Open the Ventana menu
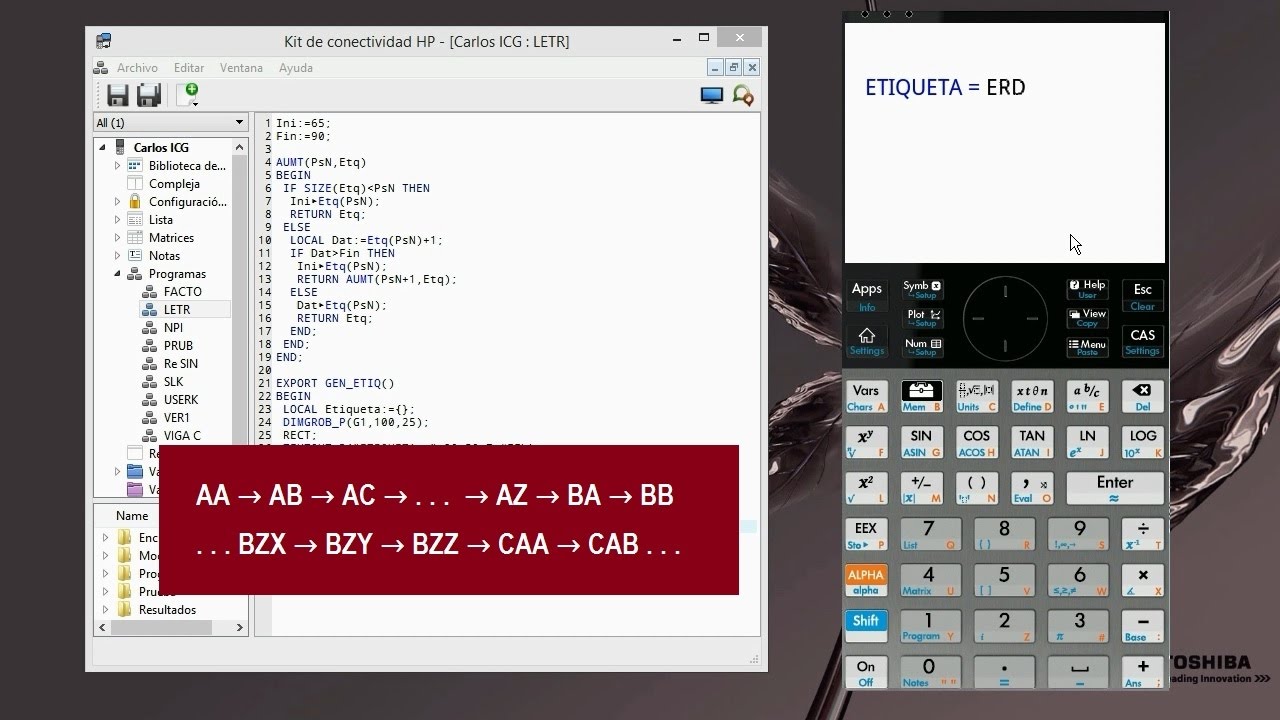 click(x=241, y=68)
